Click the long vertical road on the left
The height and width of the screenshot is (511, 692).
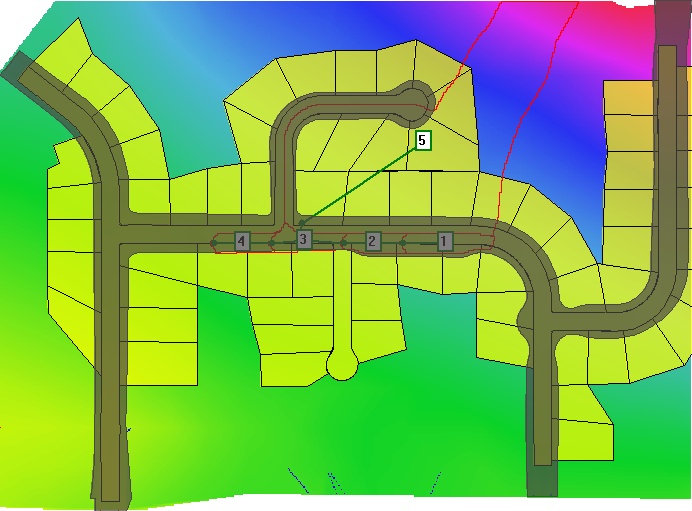110,350
